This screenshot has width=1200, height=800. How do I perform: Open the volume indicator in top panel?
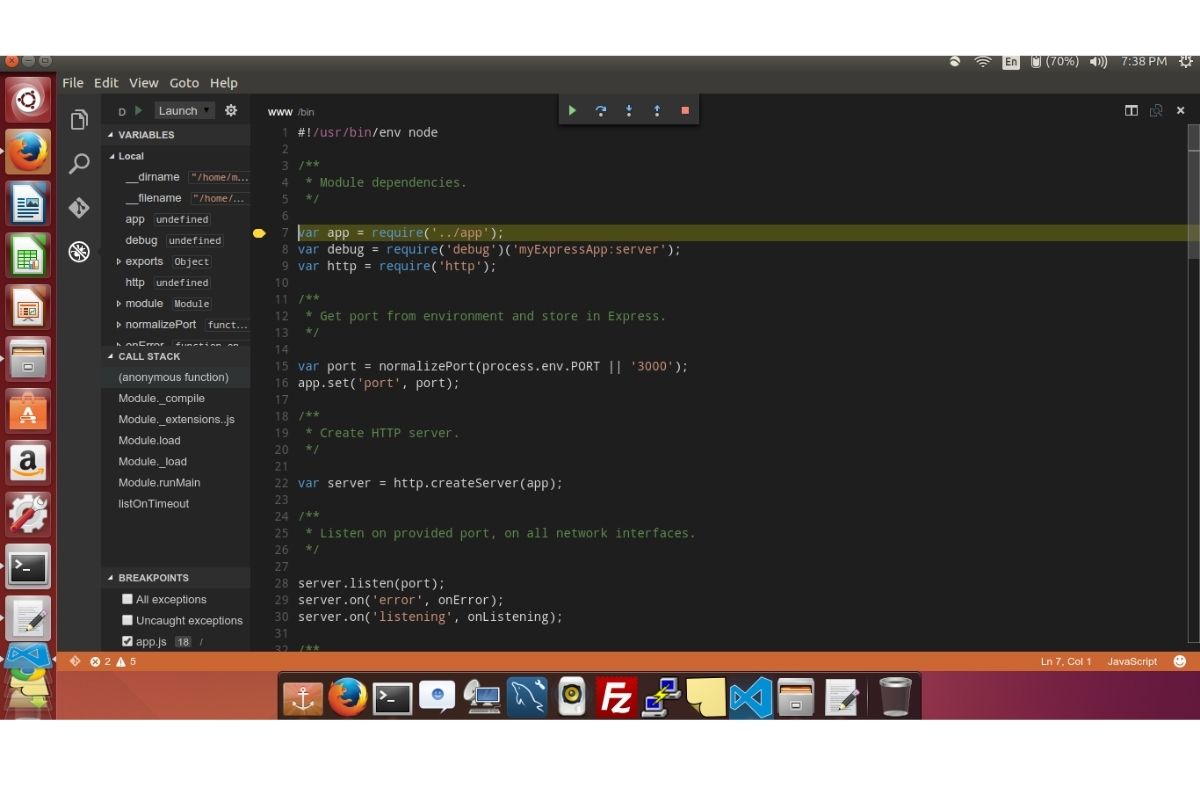click(1098, 62)
